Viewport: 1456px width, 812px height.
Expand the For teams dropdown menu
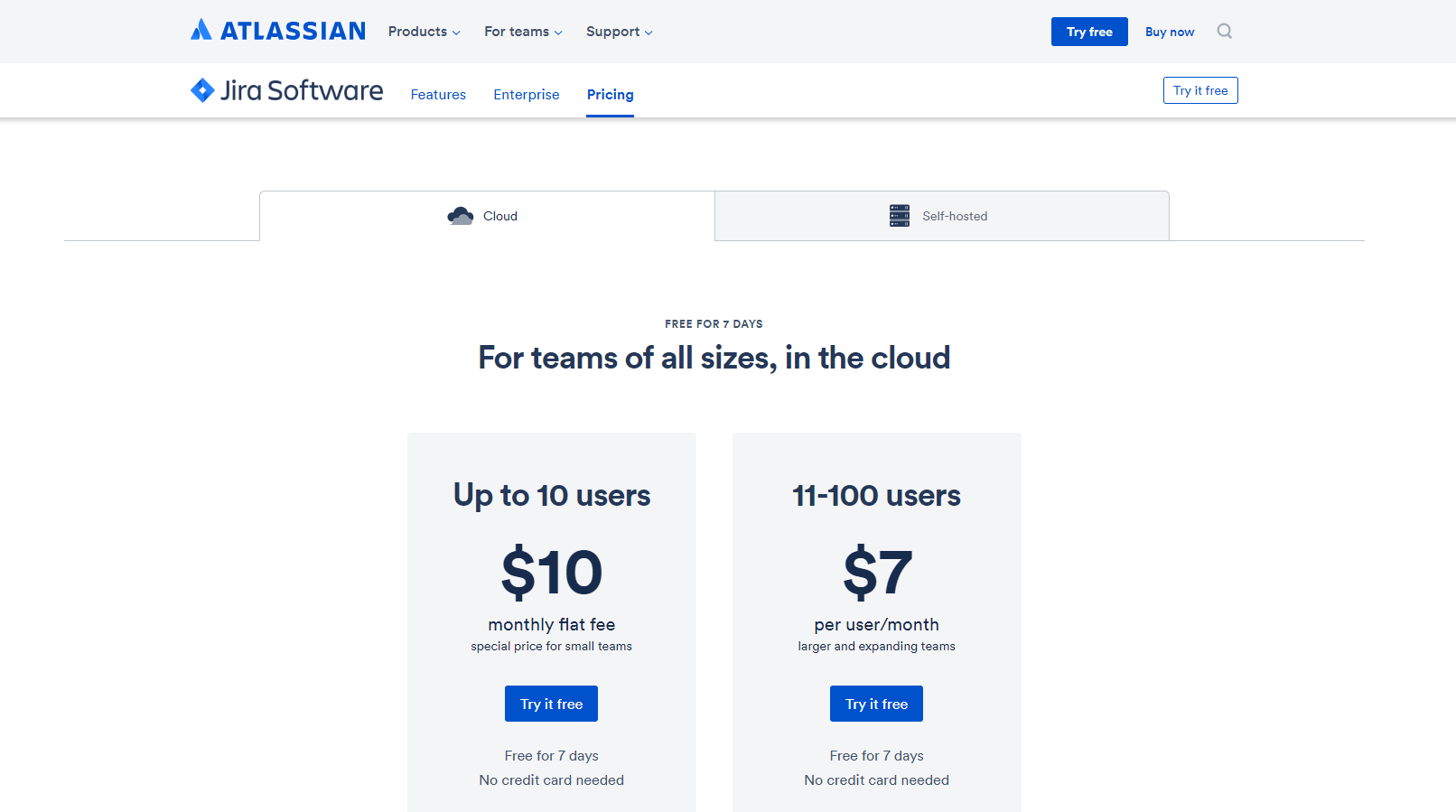[523, 32]
